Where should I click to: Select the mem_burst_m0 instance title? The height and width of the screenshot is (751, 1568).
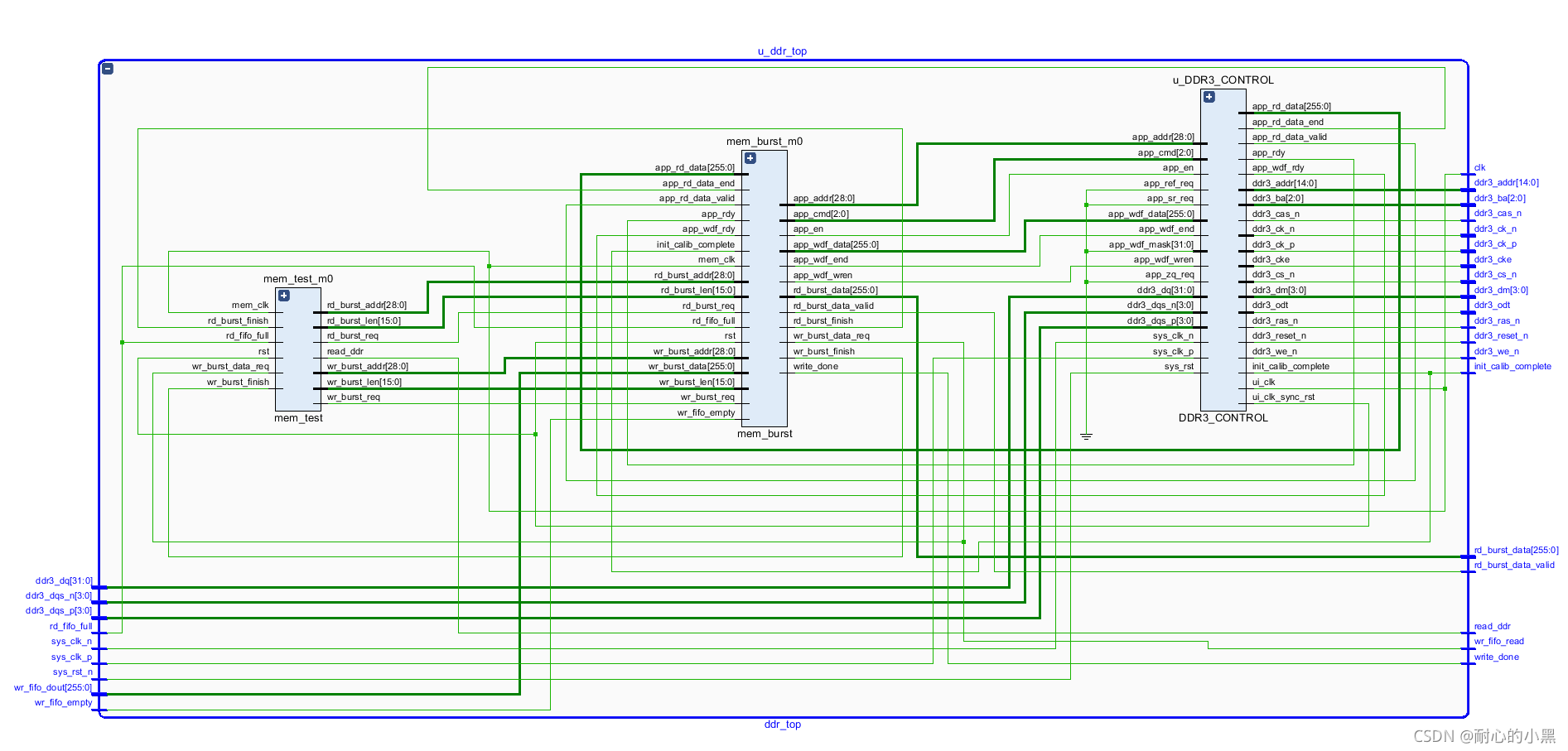765,142
